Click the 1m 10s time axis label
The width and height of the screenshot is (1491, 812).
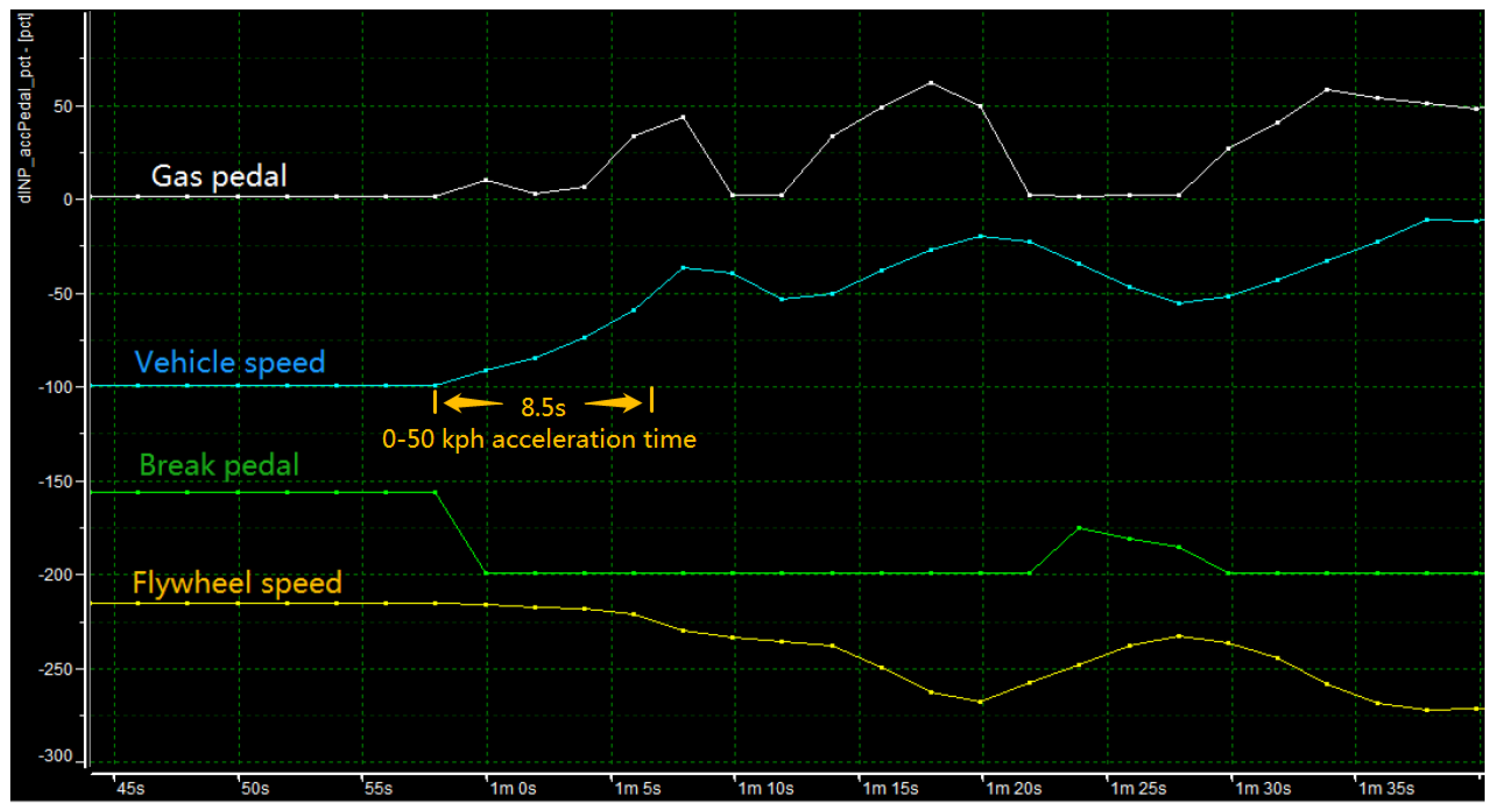click(765, 788)
